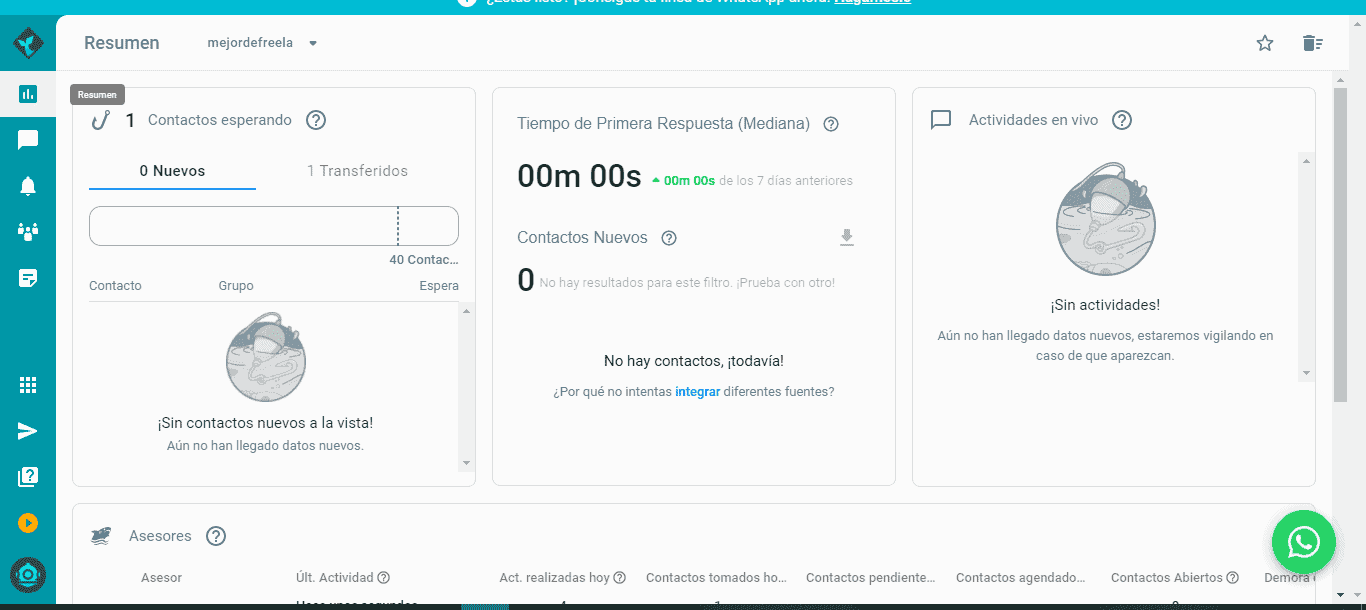
Task: Open the chat conversations sidebar icon
Action: (x=28, y=140)
